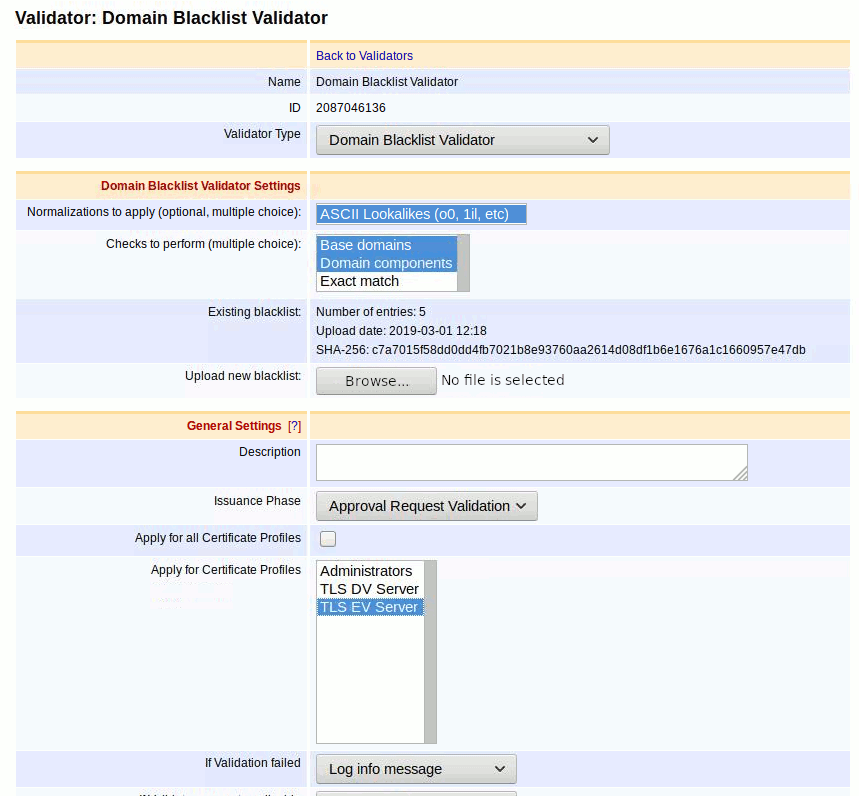Open the General Settings help link

click(294, 425)
